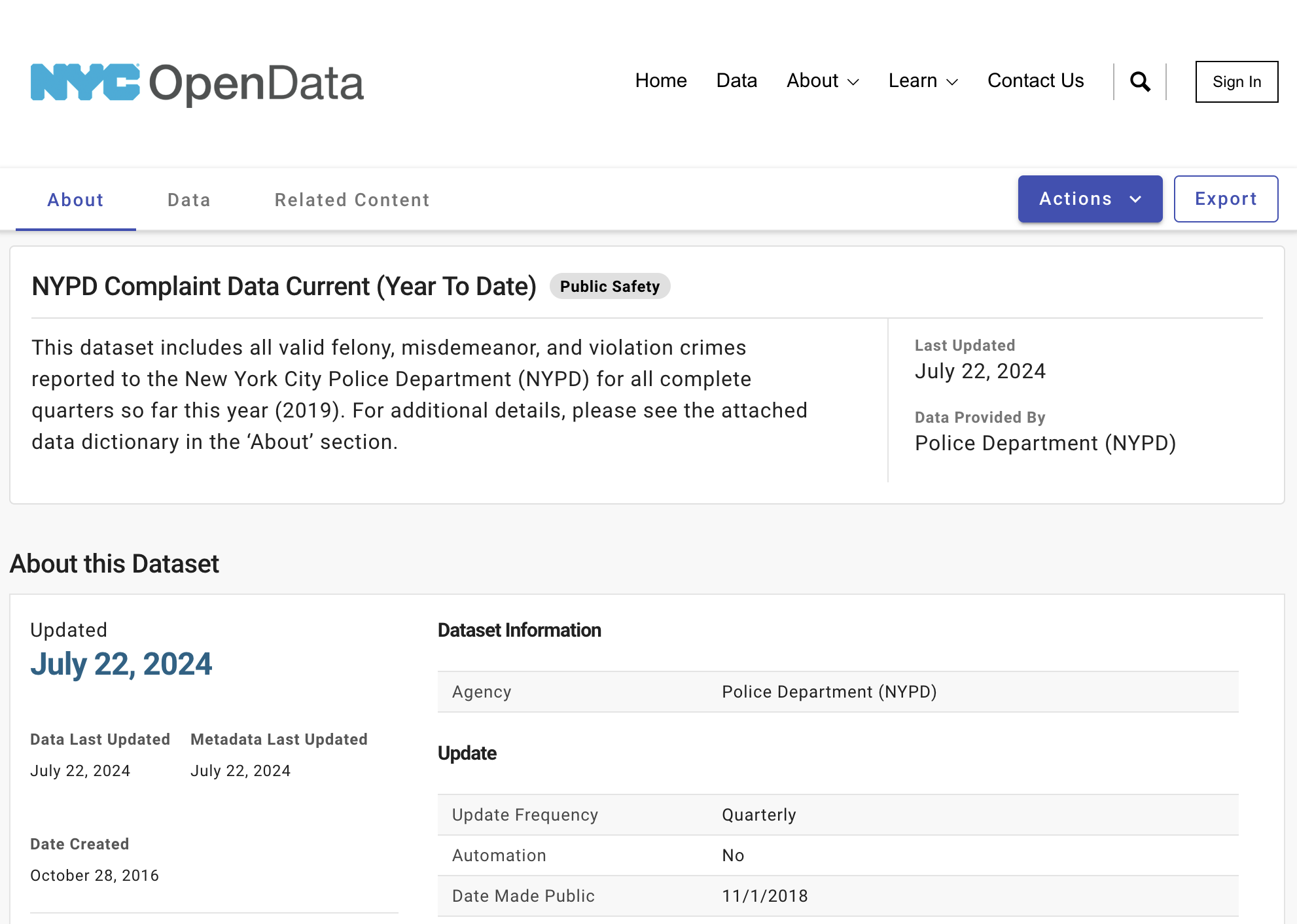The width and height of the screenshot is (1297, 924).
Task: Click Police Department (NYPD) data provider
Action: pos(1045,443)
